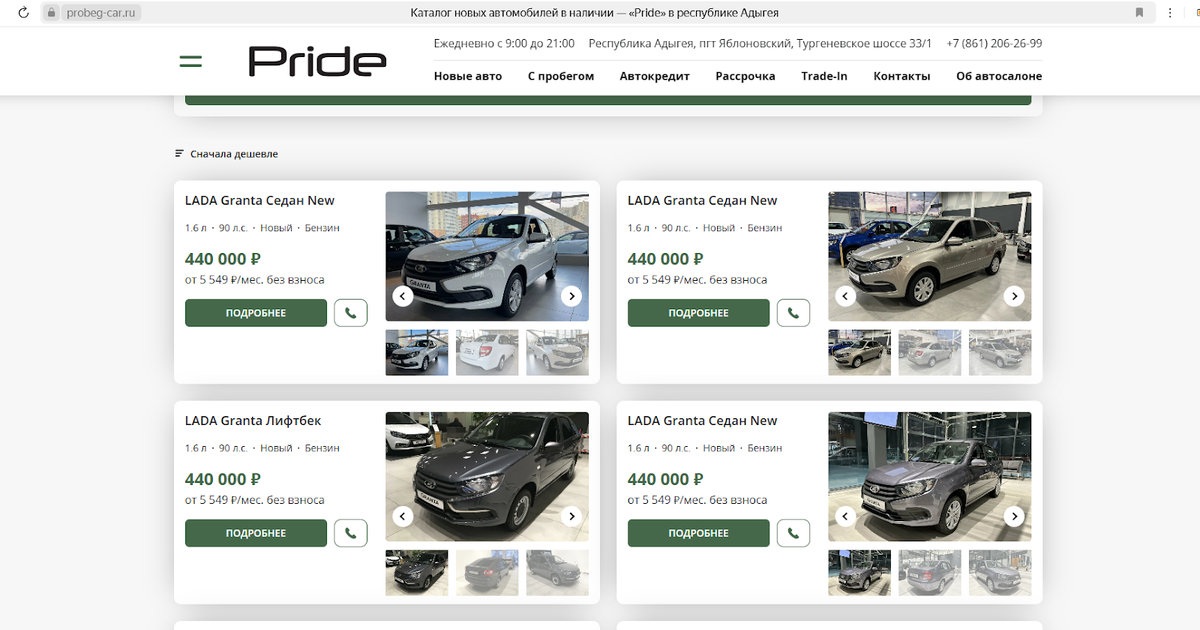
Task: Select Рассрочка in the navigation
Action: click(x=745, y=76)
